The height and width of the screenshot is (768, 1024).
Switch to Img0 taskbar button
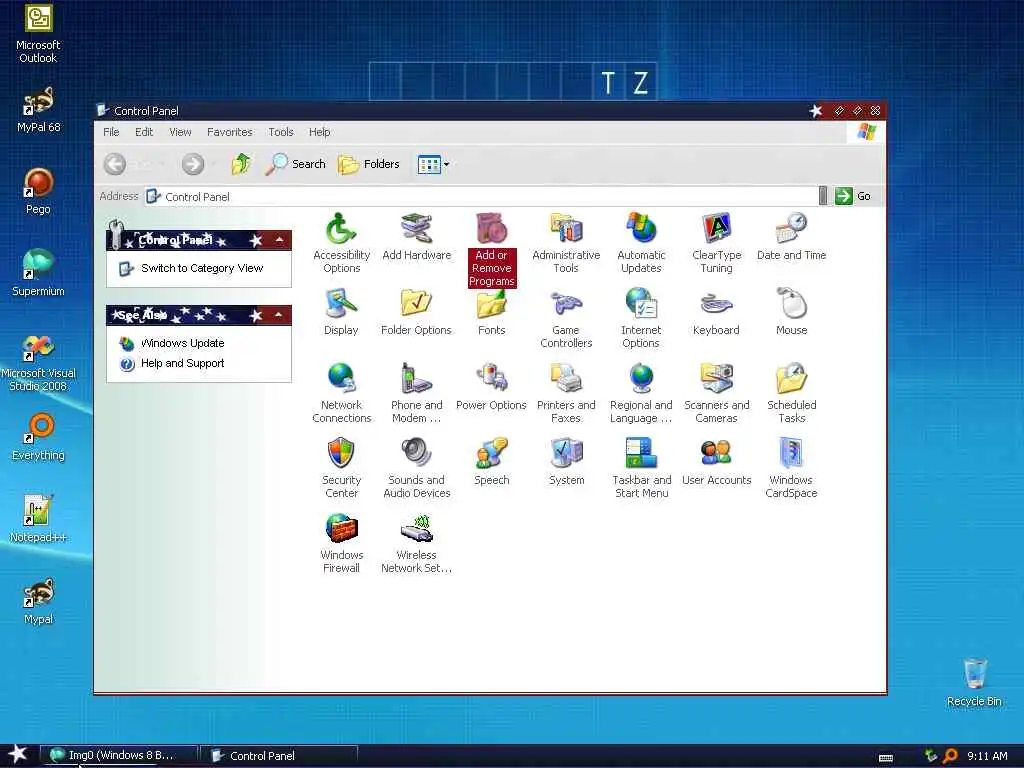click(x=118, y=756)
